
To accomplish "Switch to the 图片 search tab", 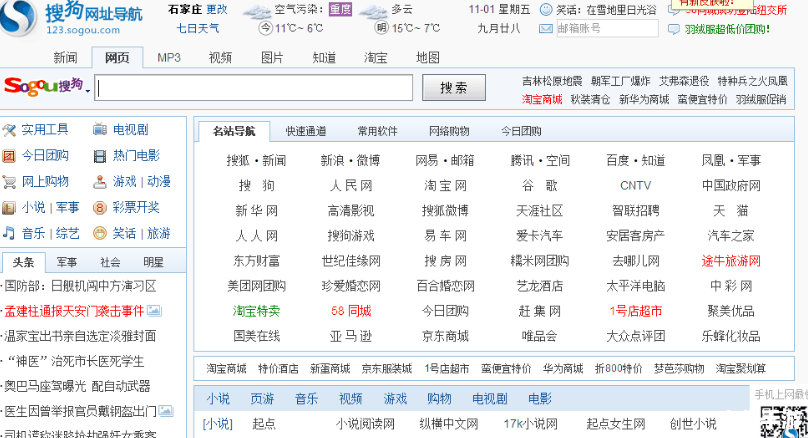I will click(272, 58).
